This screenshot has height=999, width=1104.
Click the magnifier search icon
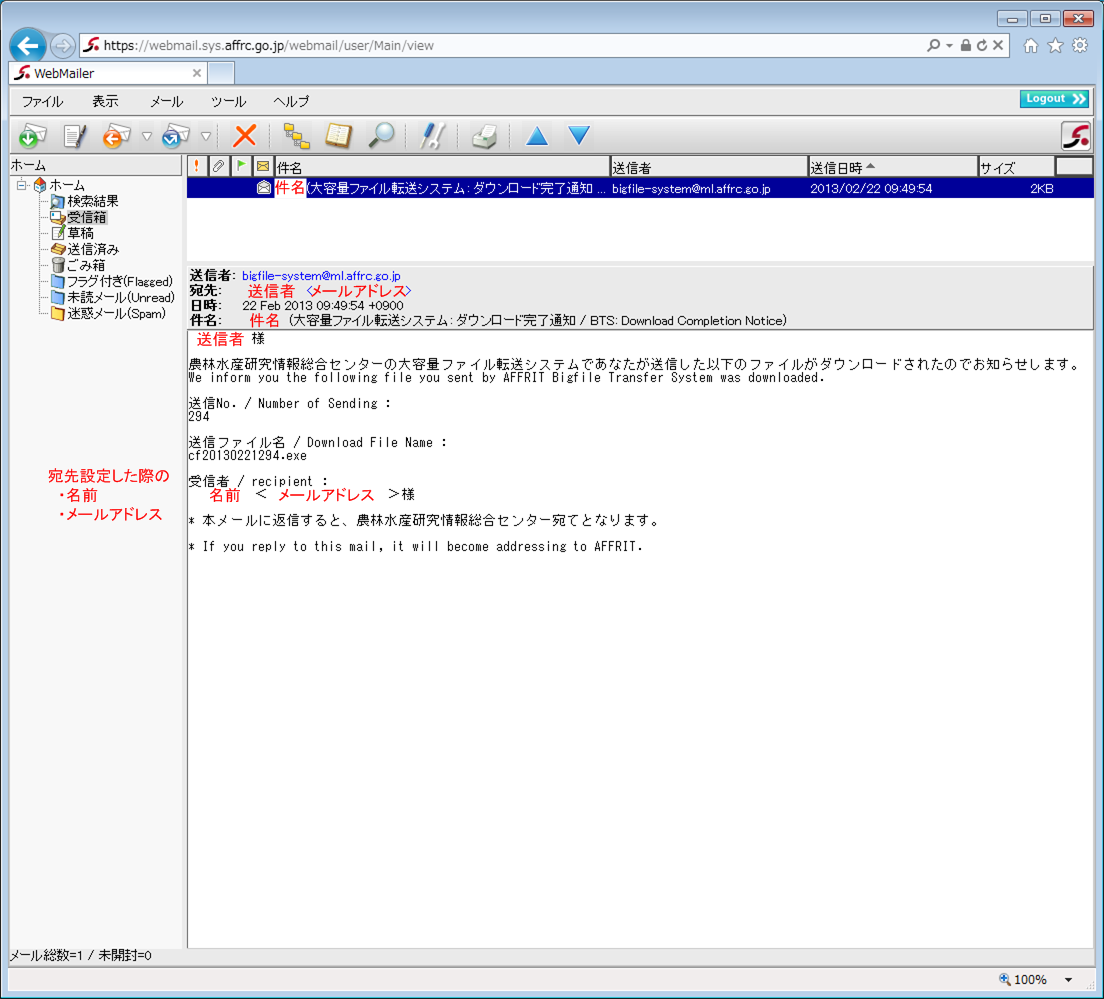[x=381, y=136]
